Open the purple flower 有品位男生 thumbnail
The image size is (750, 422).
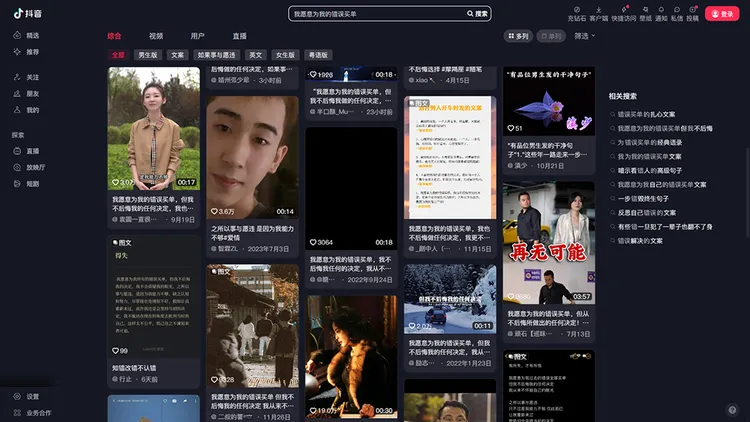coord(549,101)
